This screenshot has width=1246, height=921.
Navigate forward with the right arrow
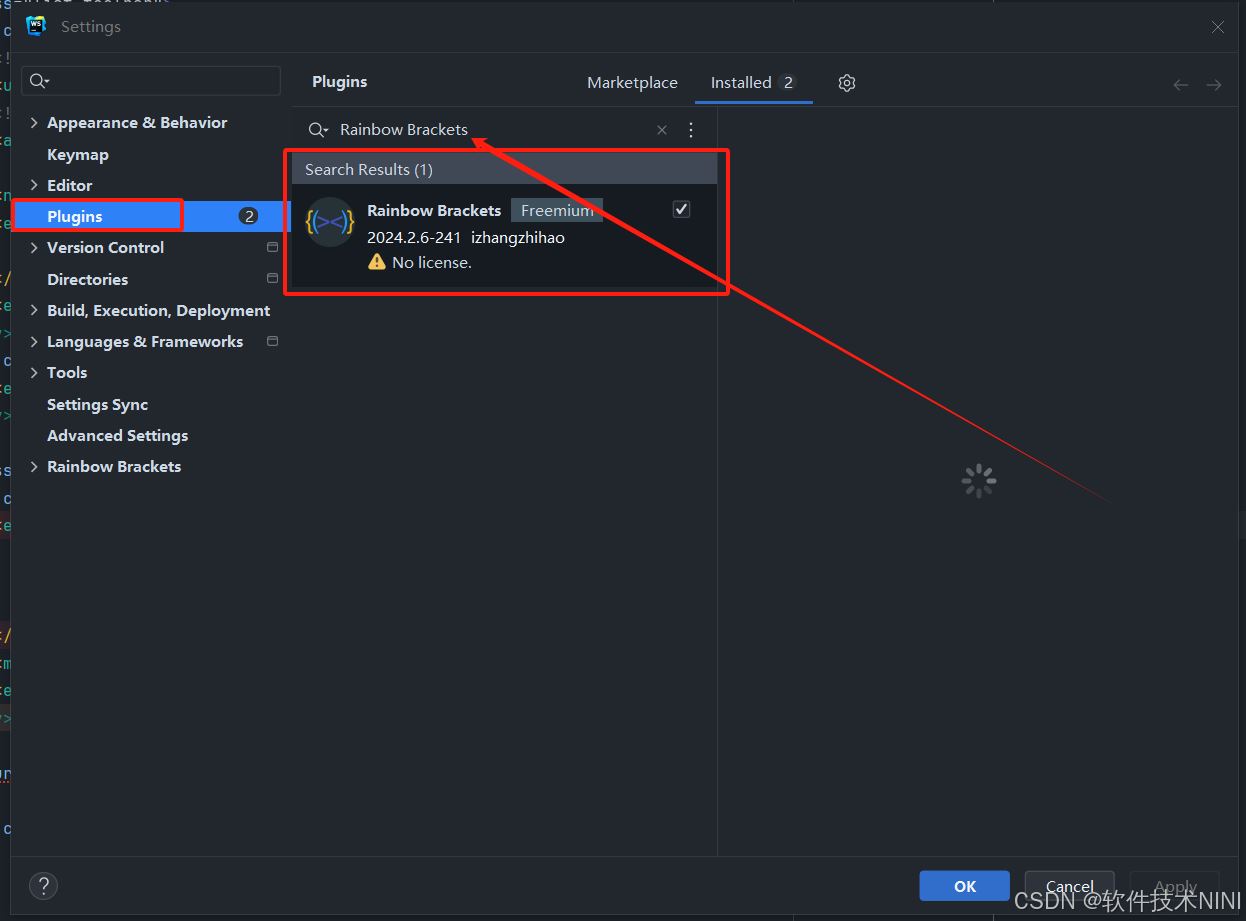(1214, 85)
